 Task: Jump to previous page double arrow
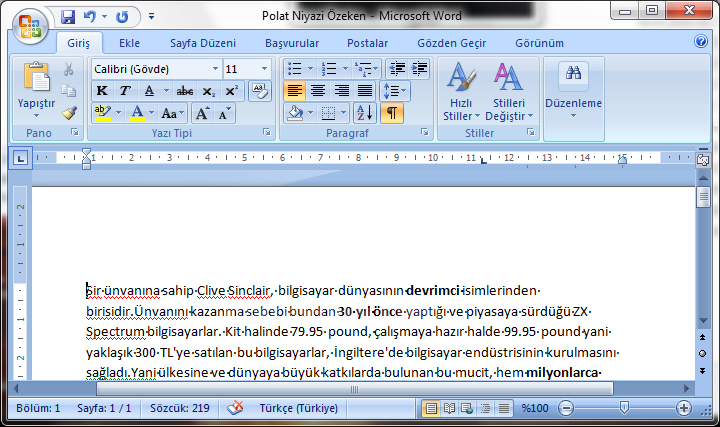coord(703,337)
